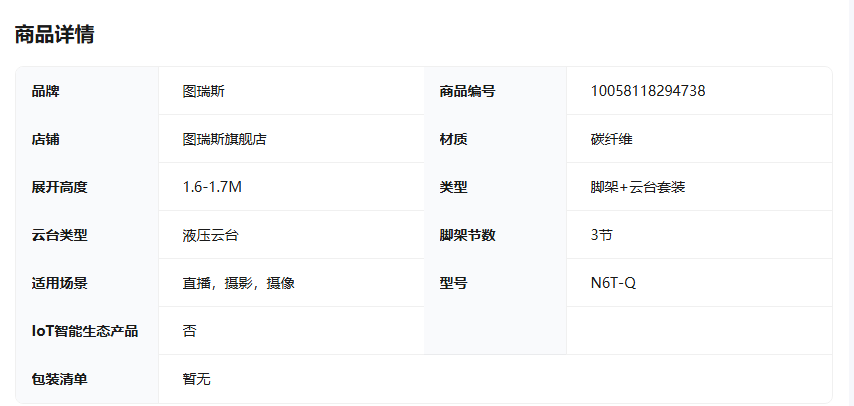The image size is (854, 406).
Task: Select the 型号 label
Action: point(453,283)
